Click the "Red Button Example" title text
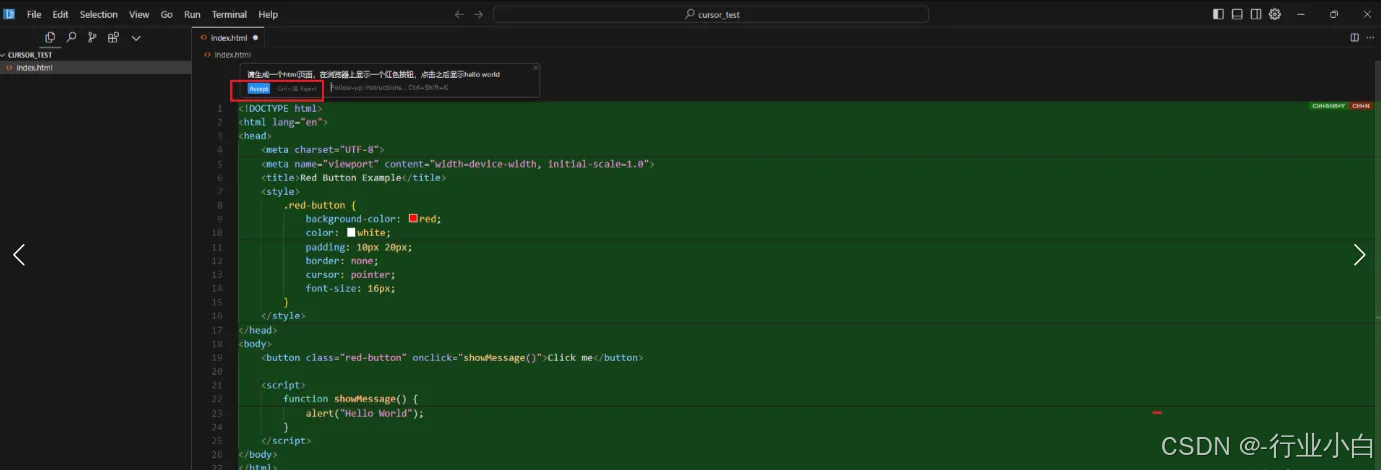 [x=350, y=177]
